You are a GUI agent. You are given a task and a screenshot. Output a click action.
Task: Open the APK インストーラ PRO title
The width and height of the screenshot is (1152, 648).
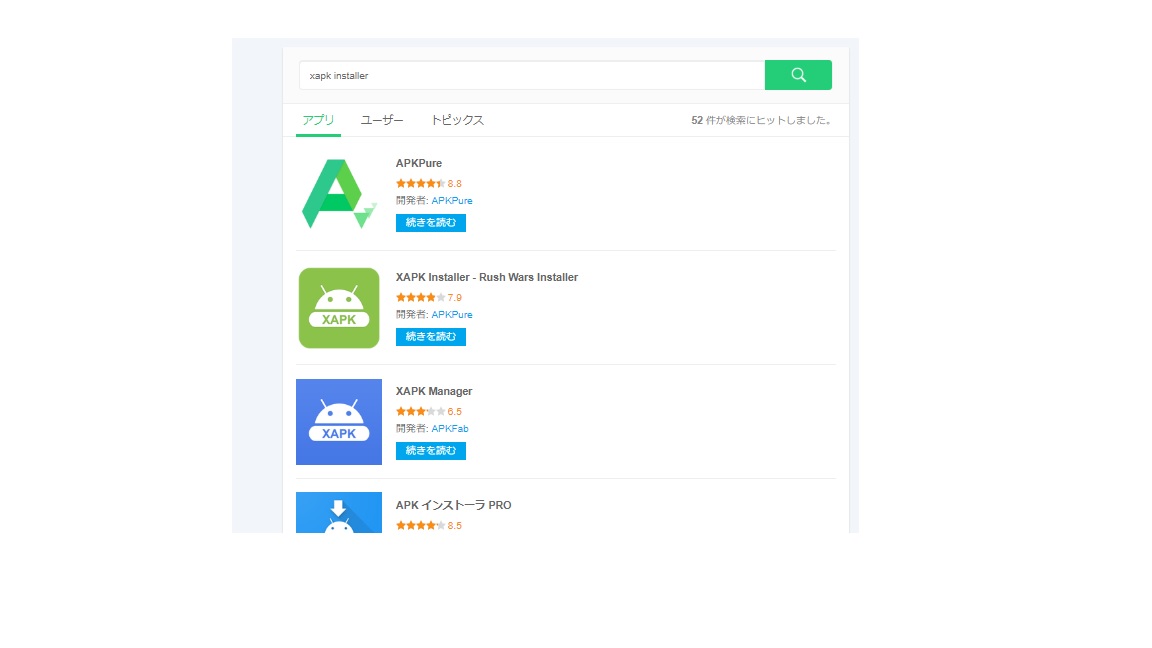pos(453,505)
